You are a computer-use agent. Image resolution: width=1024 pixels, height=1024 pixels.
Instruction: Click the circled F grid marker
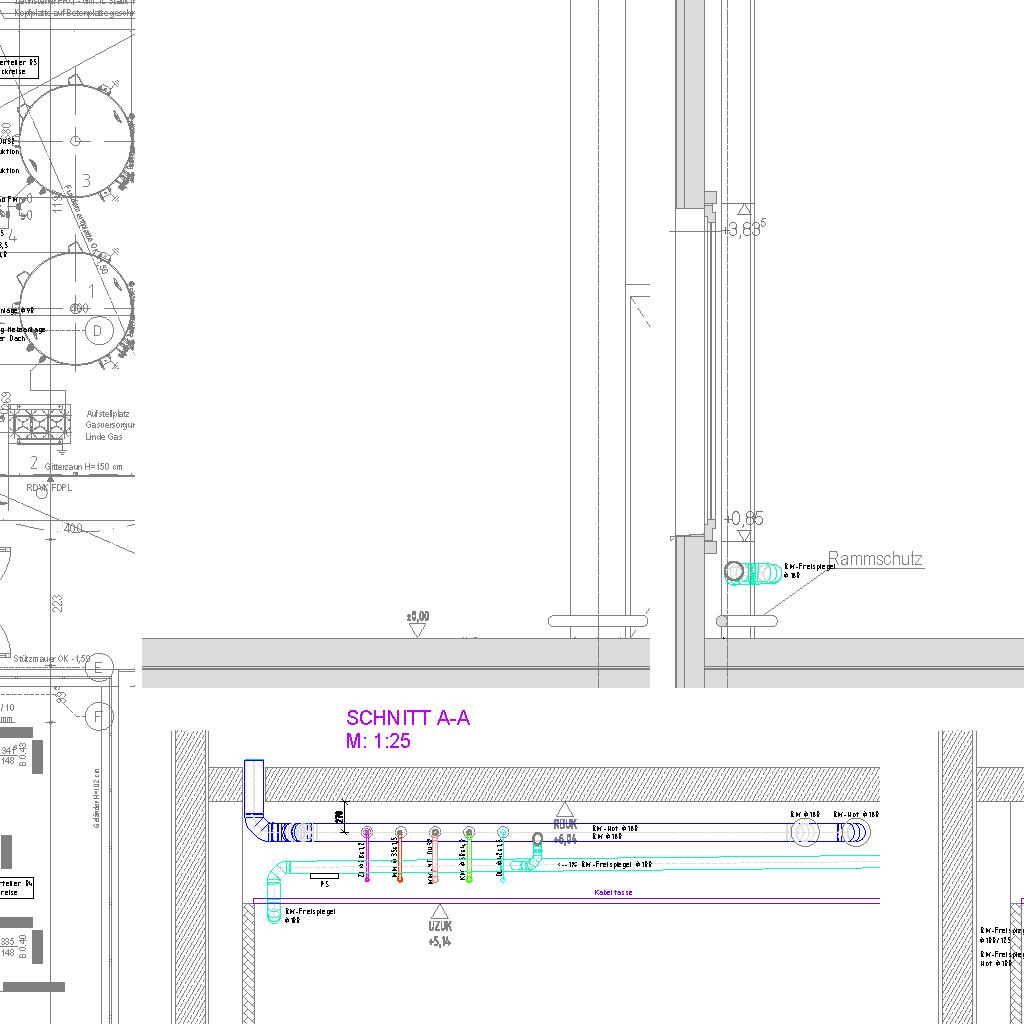98,716
